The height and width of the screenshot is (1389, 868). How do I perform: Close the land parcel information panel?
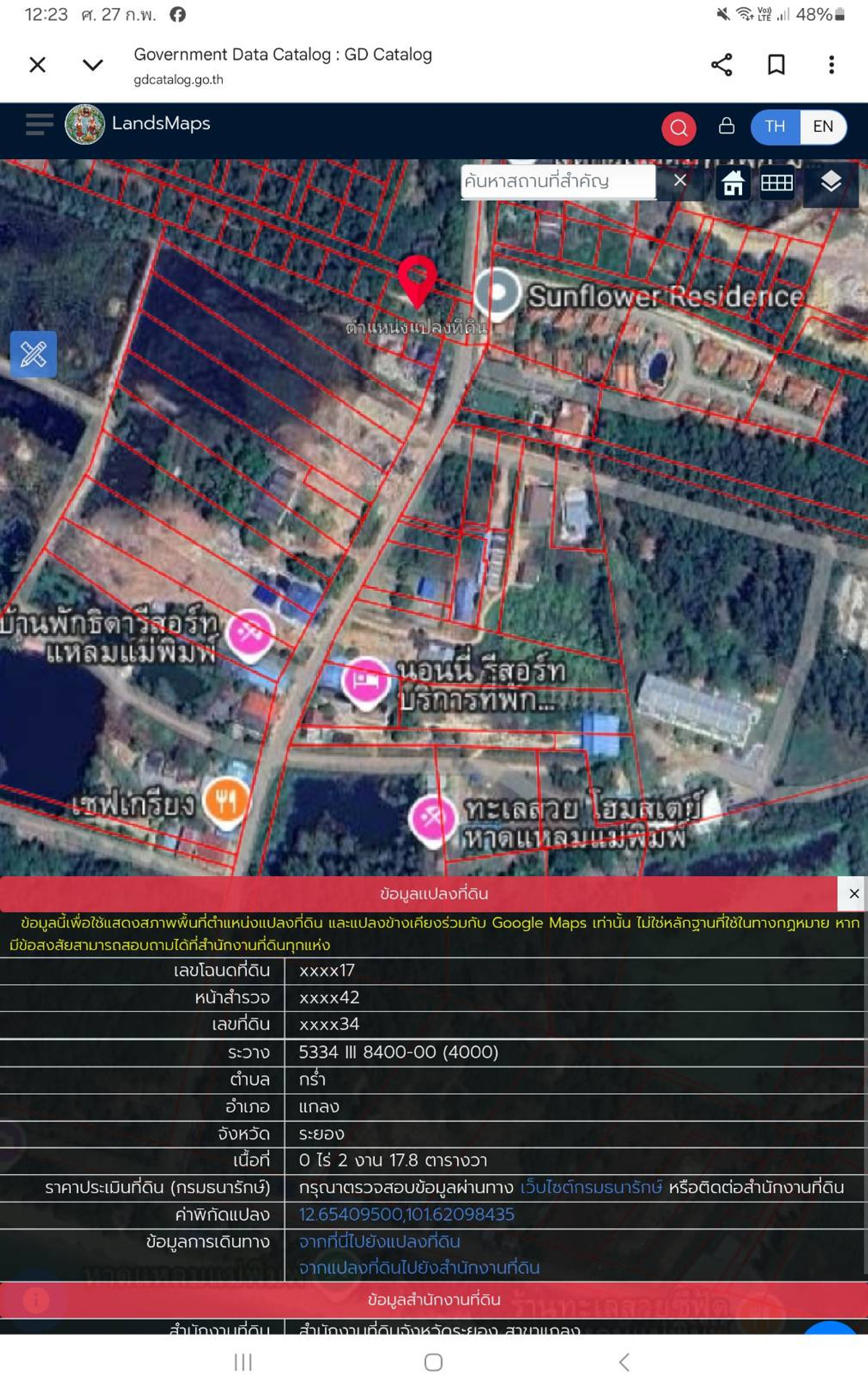(854, 893)
